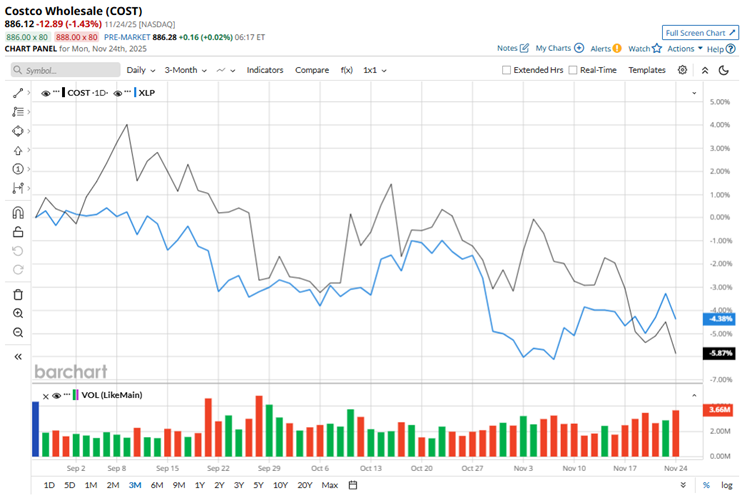Viewport: 752px width, 503px height.
Task: Open the Fibonacci retracement tools icon
Action: pyautogui.click(x=18, y=112)
